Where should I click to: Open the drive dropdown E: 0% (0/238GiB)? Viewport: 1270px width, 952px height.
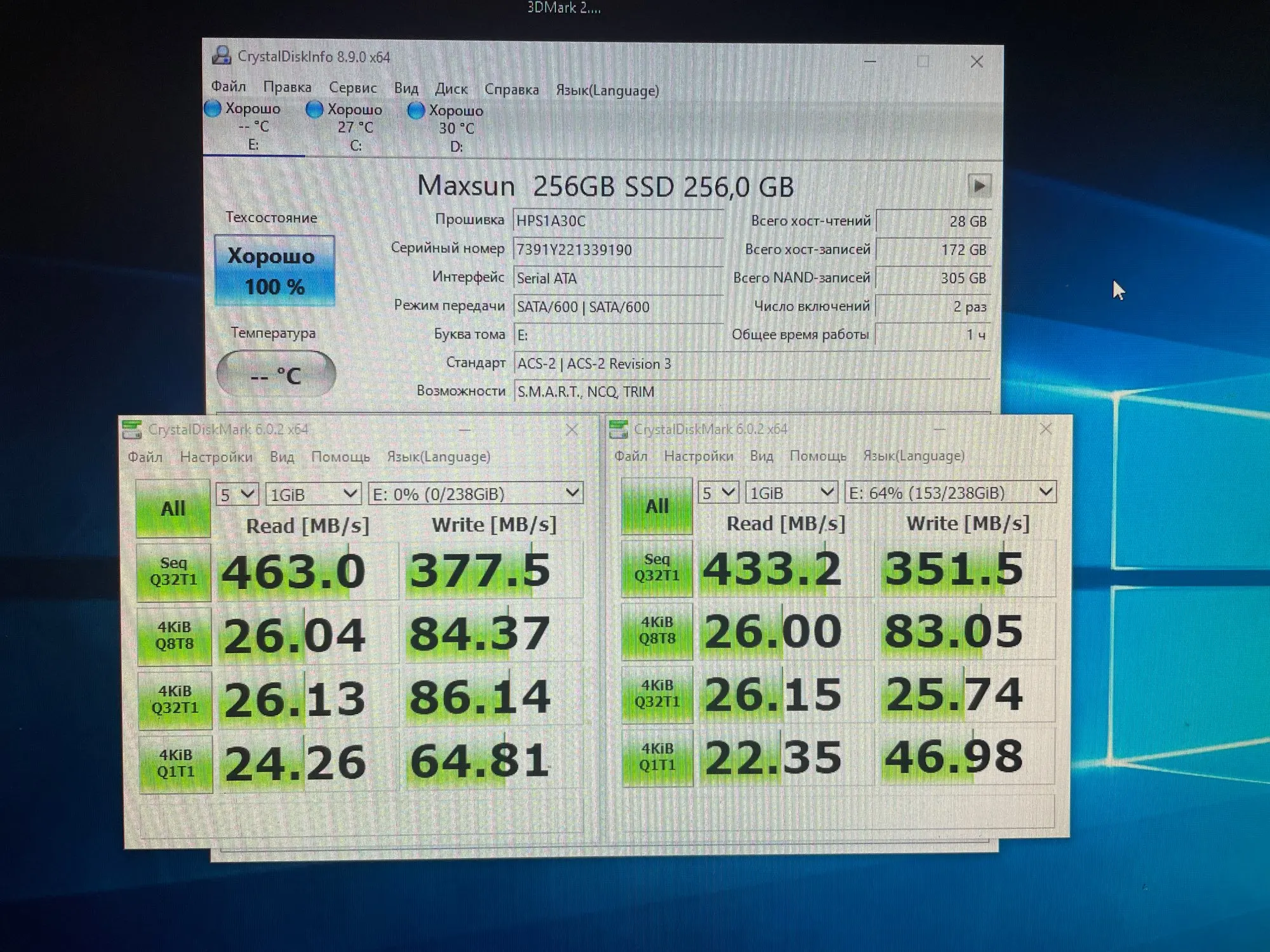(x=476, y=494)
